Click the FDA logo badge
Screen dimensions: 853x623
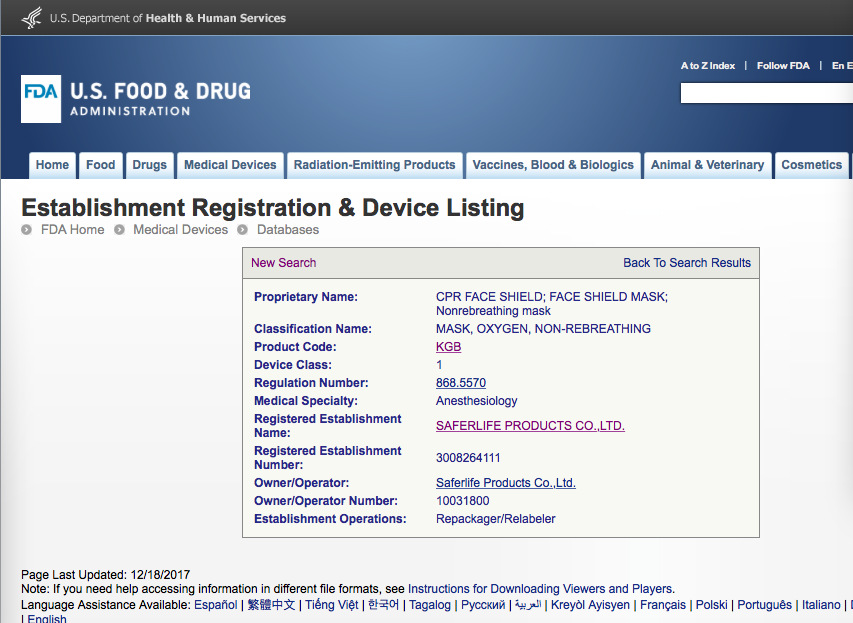pos(41,99)
